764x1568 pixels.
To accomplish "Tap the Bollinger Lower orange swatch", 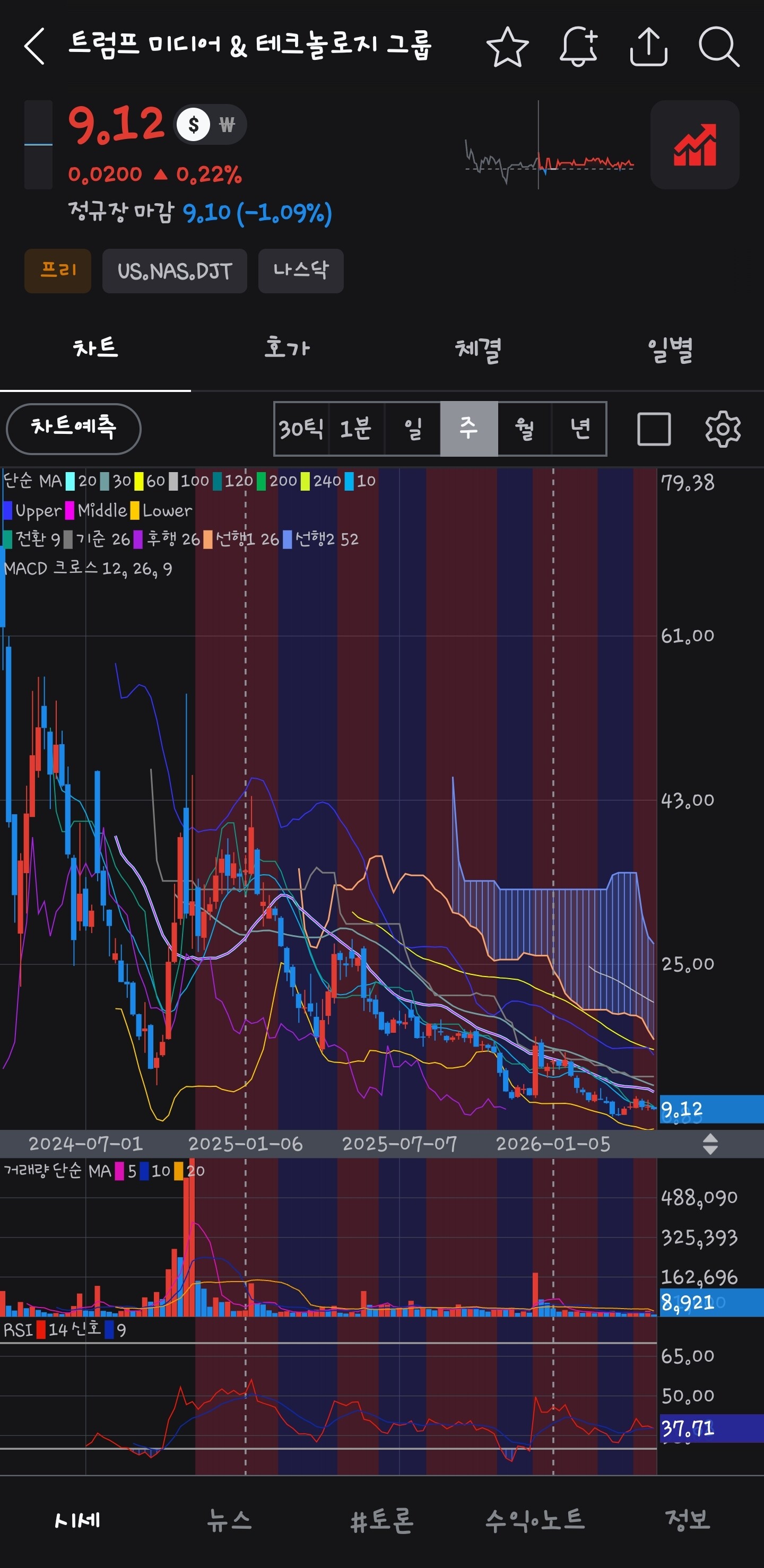I will click(135, 510).
